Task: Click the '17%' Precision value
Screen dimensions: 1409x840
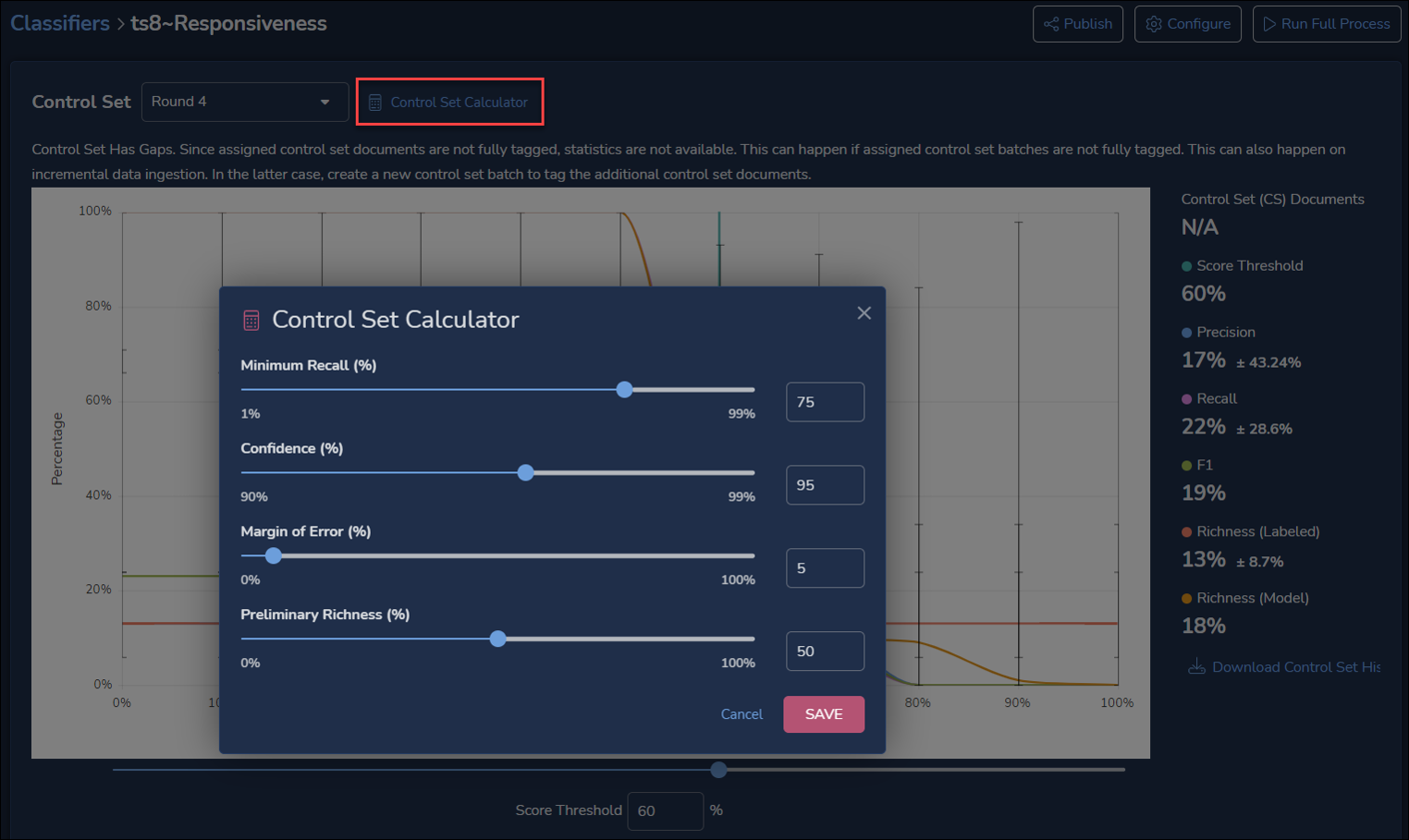Action: pyautogui.click(x=1204, y=360)
